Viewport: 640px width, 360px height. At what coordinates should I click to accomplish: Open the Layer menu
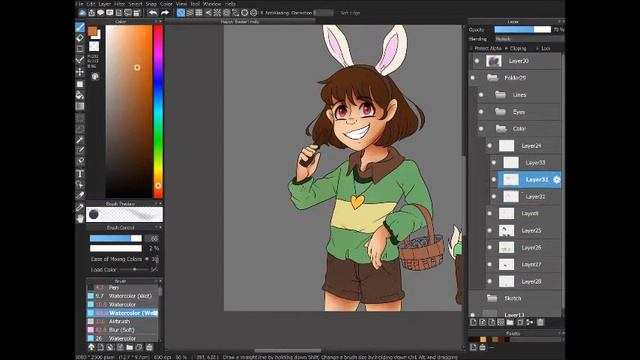click(105, 4)
